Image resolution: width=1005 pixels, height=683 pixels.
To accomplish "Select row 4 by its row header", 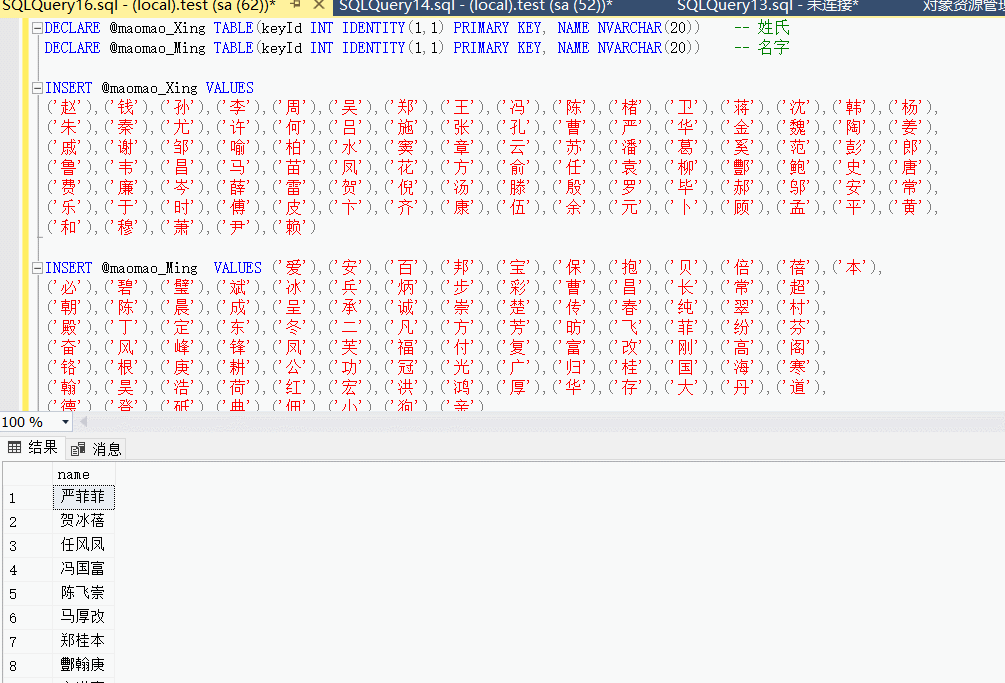I will tap(28, 570).
